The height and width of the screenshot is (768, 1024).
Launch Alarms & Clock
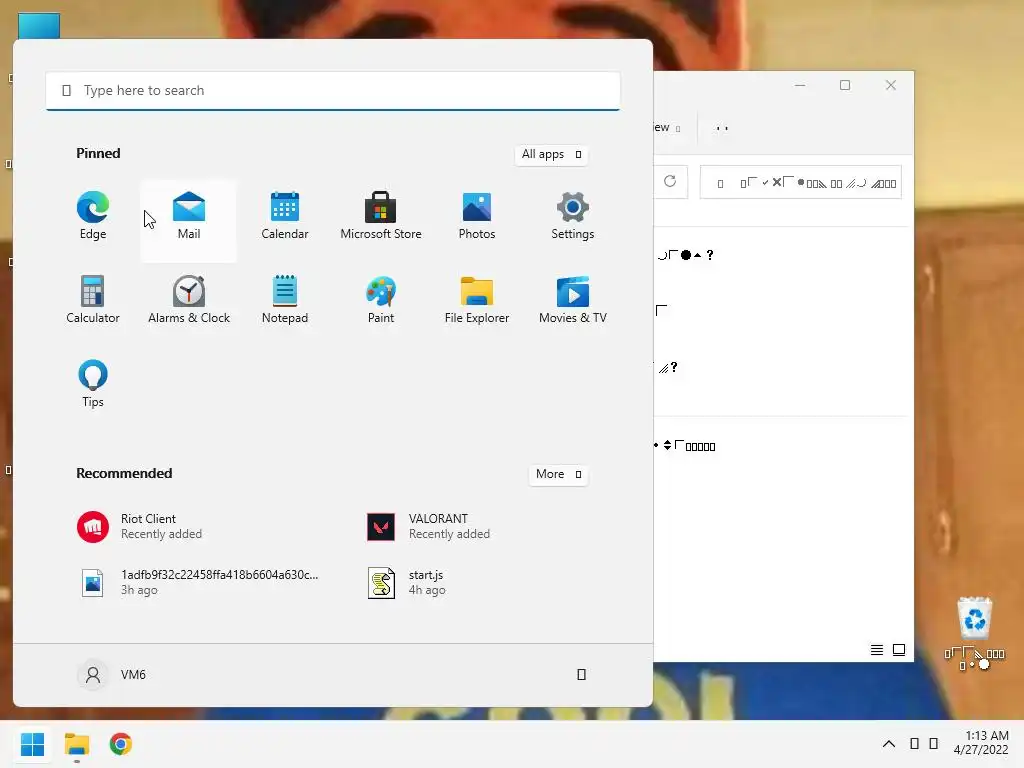(x=189, y=300)
